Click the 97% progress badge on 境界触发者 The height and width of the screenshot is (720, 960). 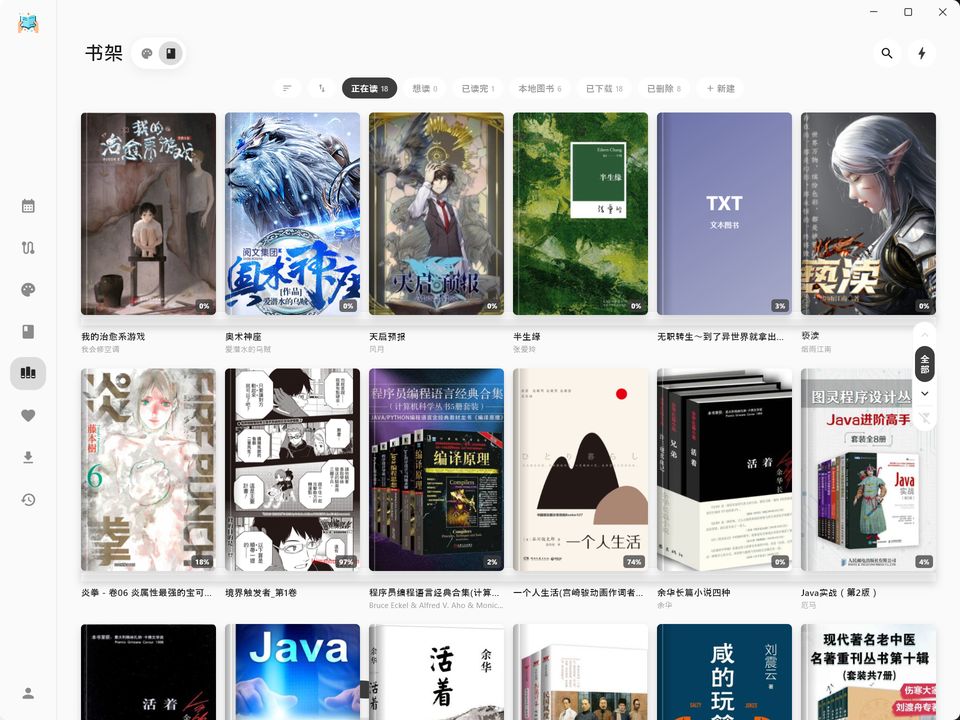346,561
